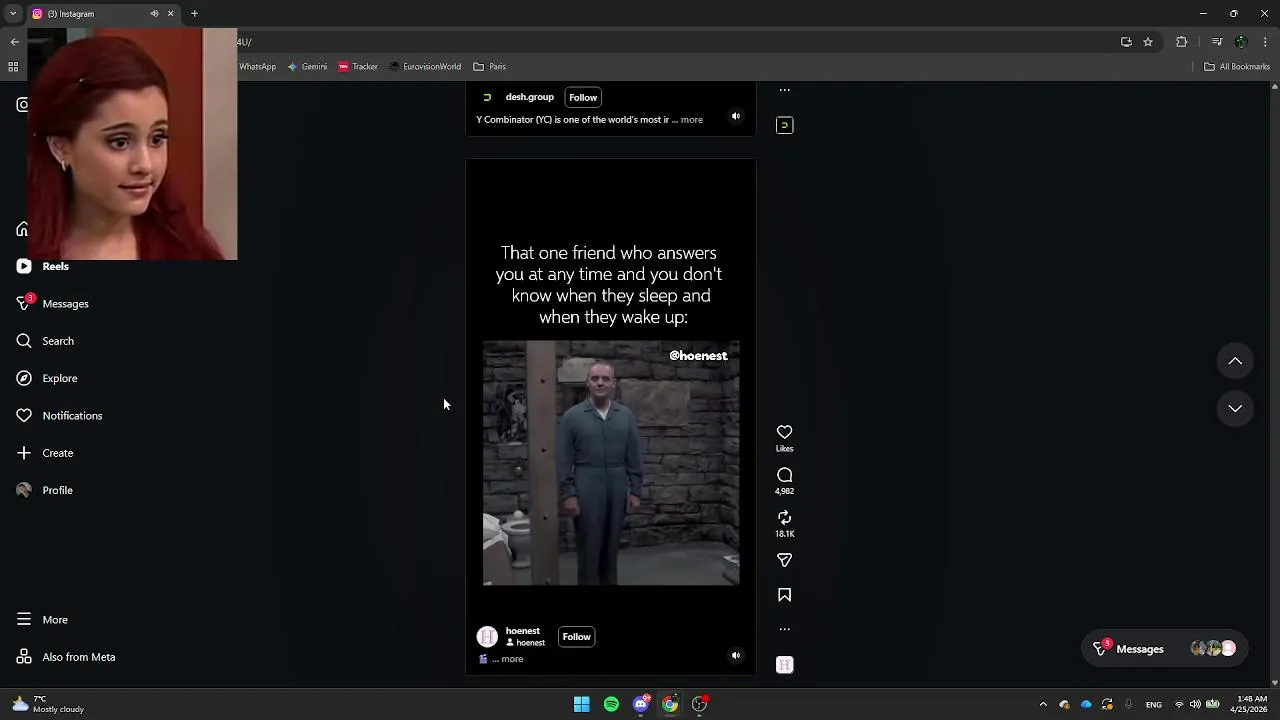
Task: Open the weather widget in taskbar
Action: coord(48,704)
